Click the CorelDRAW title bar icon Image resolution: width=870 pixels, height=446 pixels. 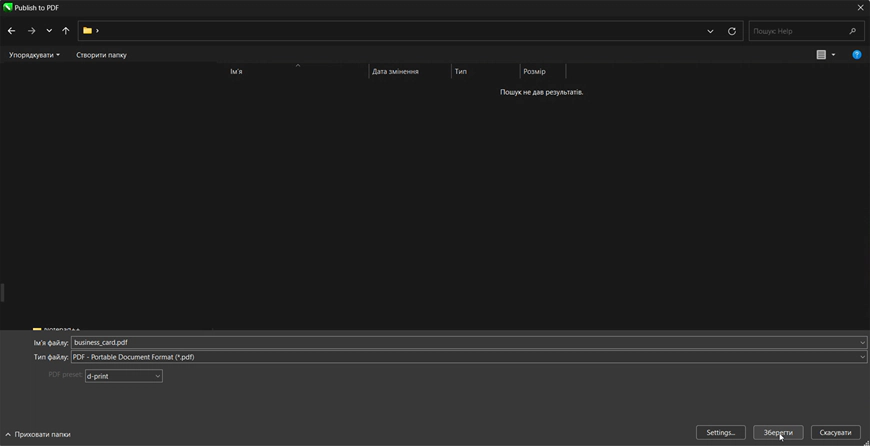pyautogui.click(x=7, y=7)
